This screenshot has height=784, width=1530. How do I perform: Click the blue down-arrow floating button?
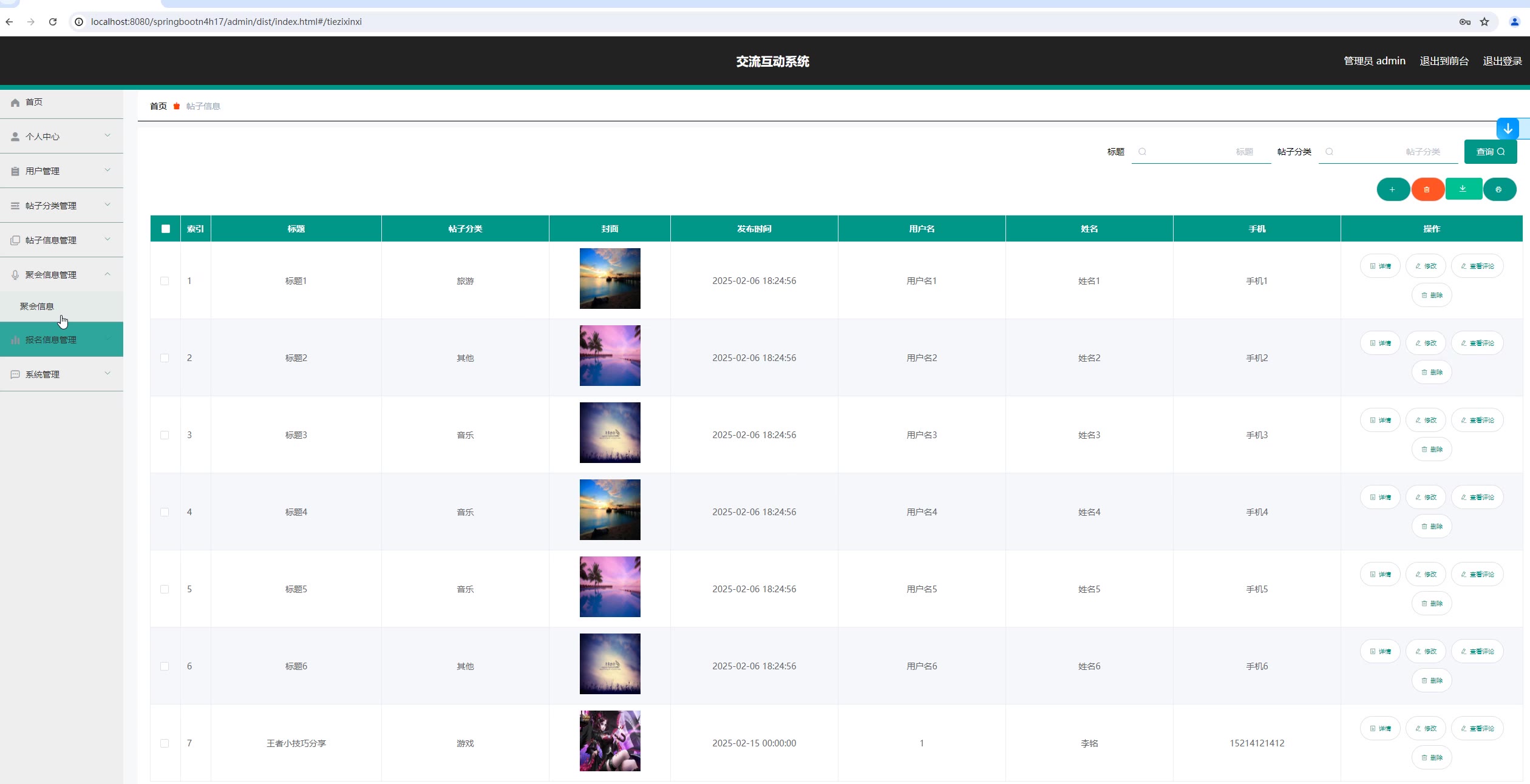1508,129
